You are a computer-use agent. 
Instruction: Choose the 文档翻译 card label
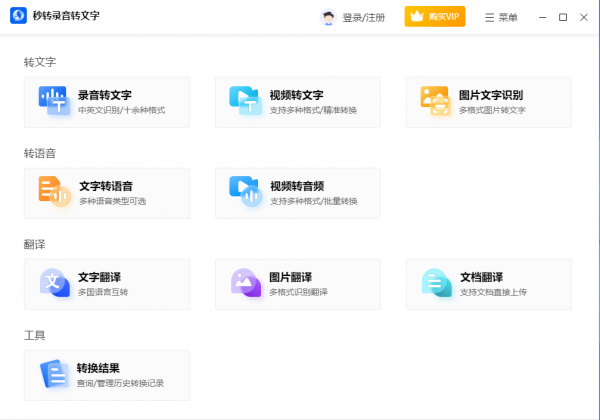481,277
